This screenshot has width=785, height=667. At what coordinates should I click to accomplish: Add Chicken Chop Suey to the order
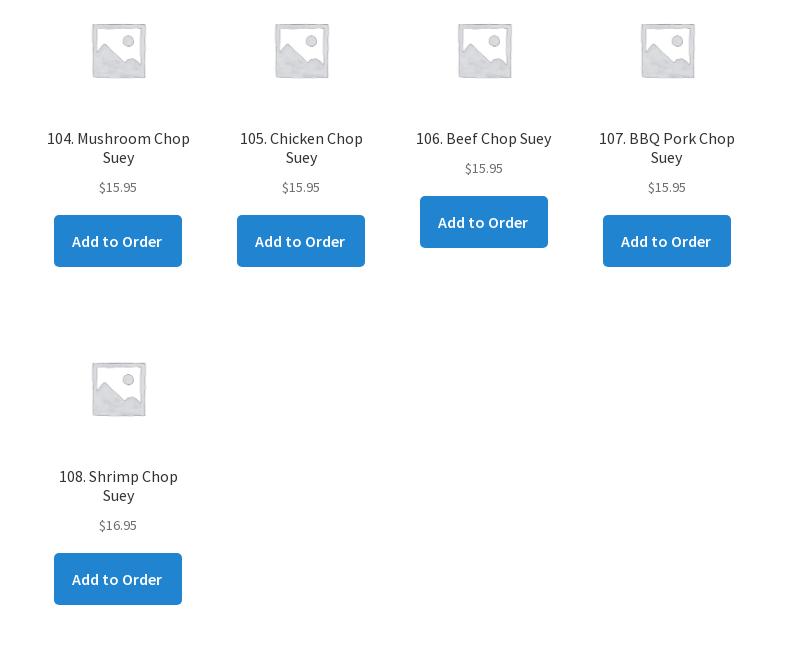pos(301,241)
